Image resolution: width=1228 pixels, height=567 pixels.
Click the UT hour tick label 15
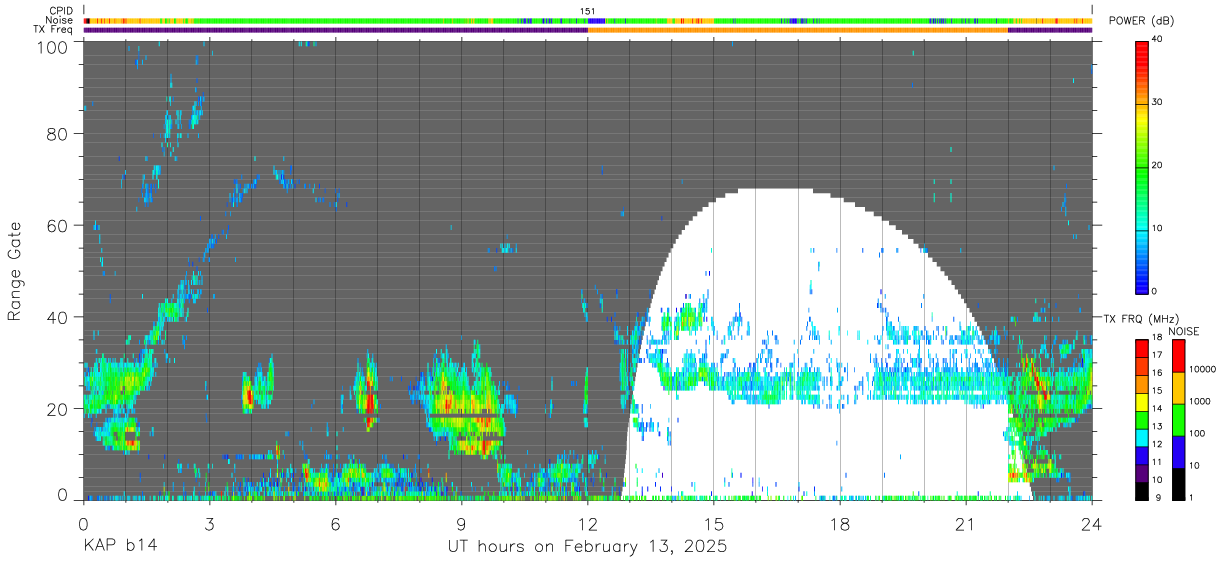tap(714, 524)
